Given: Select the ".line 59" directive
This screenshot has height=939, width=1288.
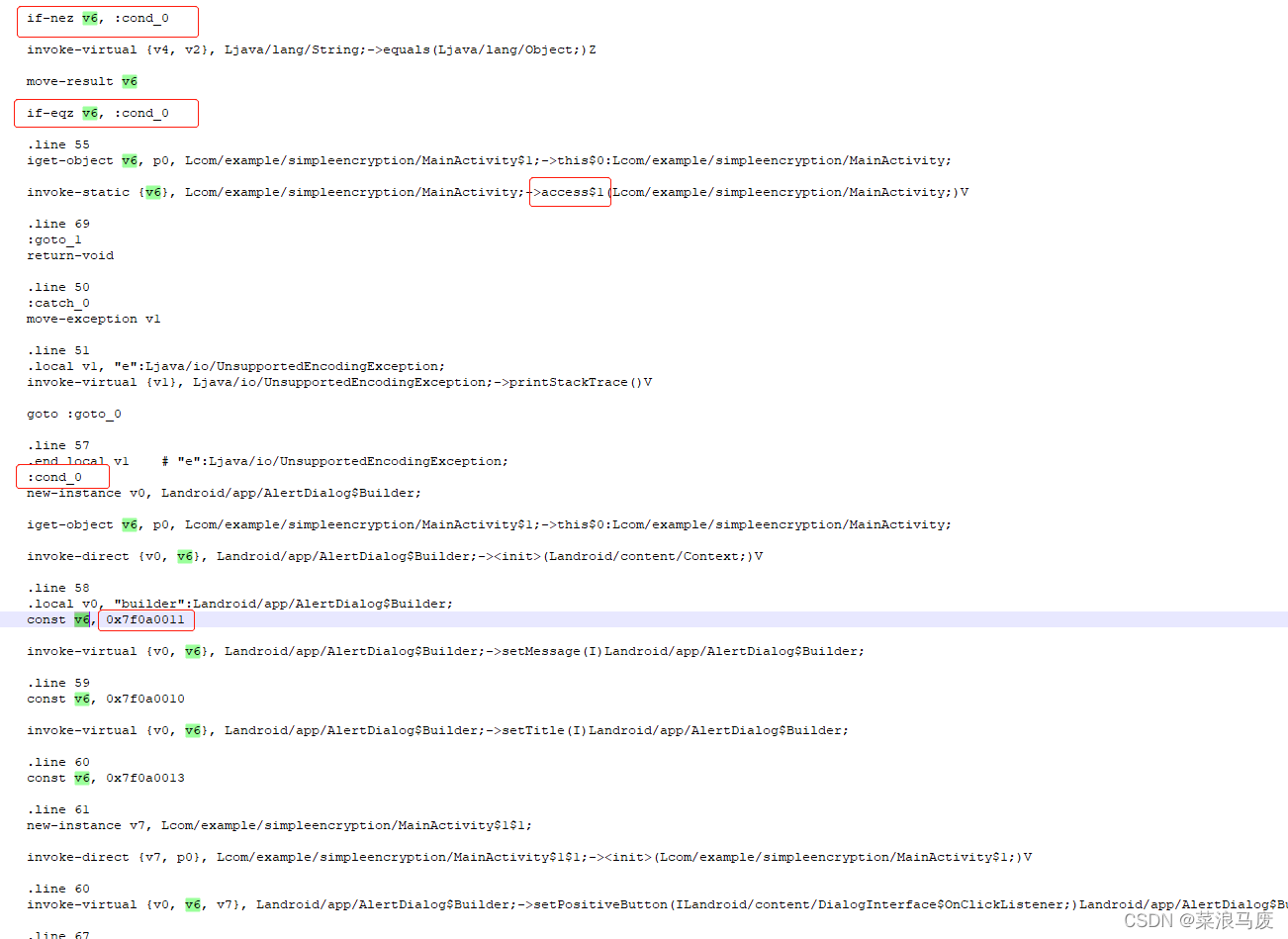Looking at the screenshot, I should point(58,683).
